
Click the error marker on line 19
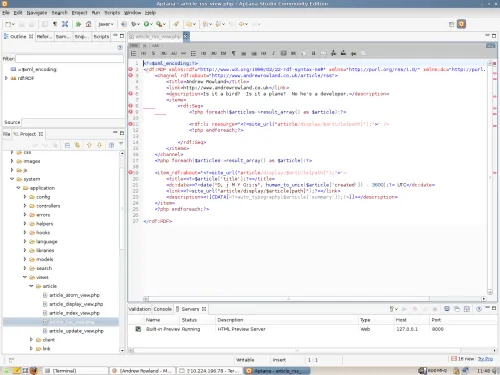pyautogui.click(x=131, y=172)
